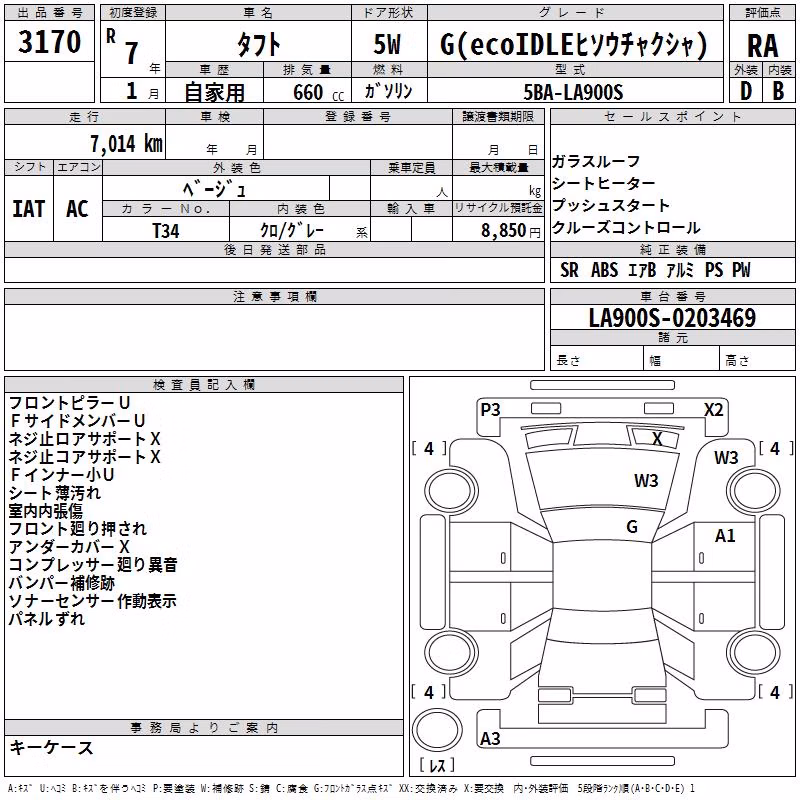Click inspector note Fインナー小U
Image resolution: width=800 pixels, height=800 pixels.
(x=62, y=475)
